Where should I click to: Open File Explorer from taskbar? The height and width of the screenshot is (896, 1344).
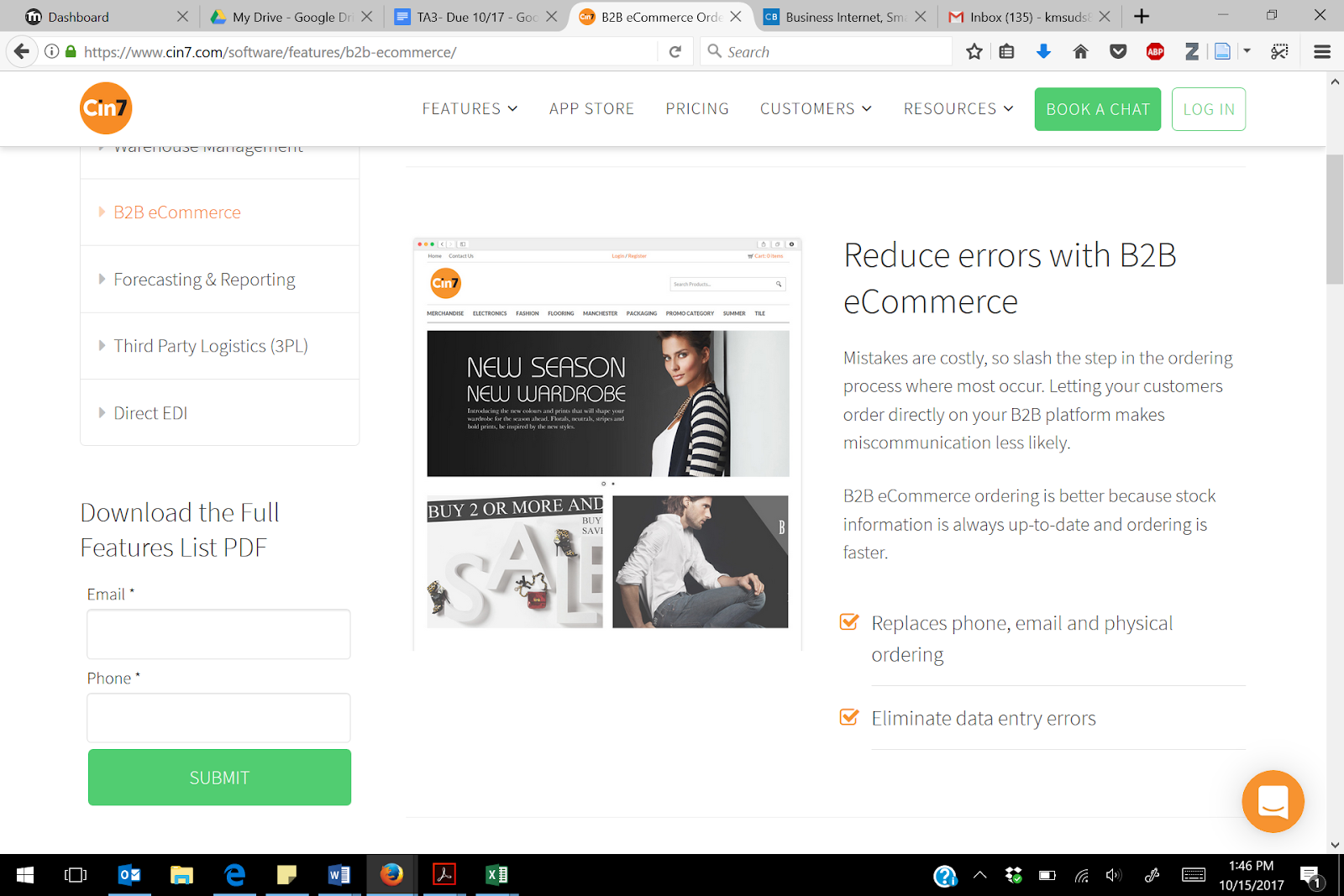click(x=181, y=875)
